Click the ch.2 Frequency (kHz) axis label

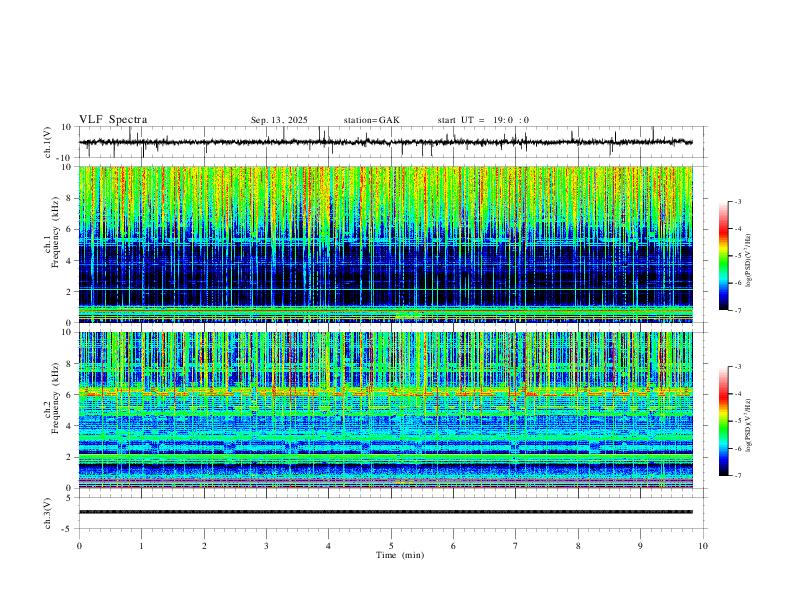[x=51, y=398]
